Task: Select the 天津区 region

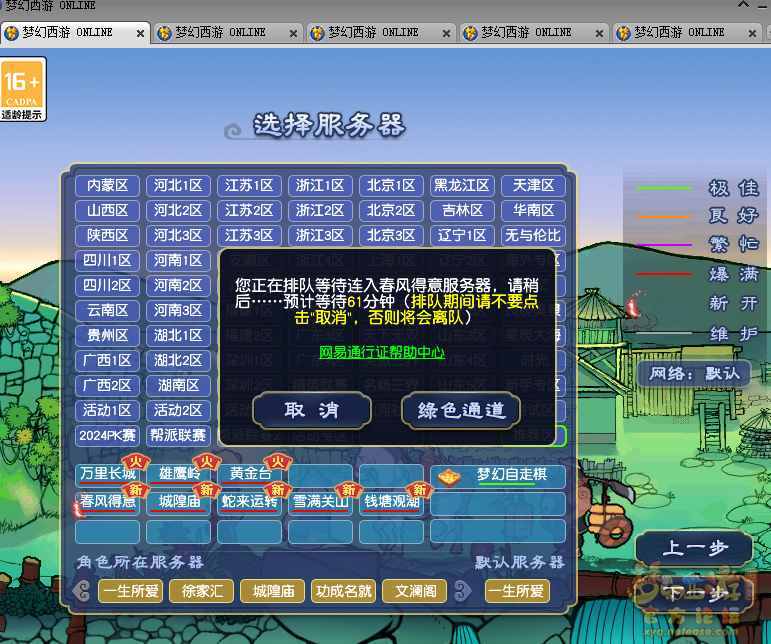Action: 533,185
